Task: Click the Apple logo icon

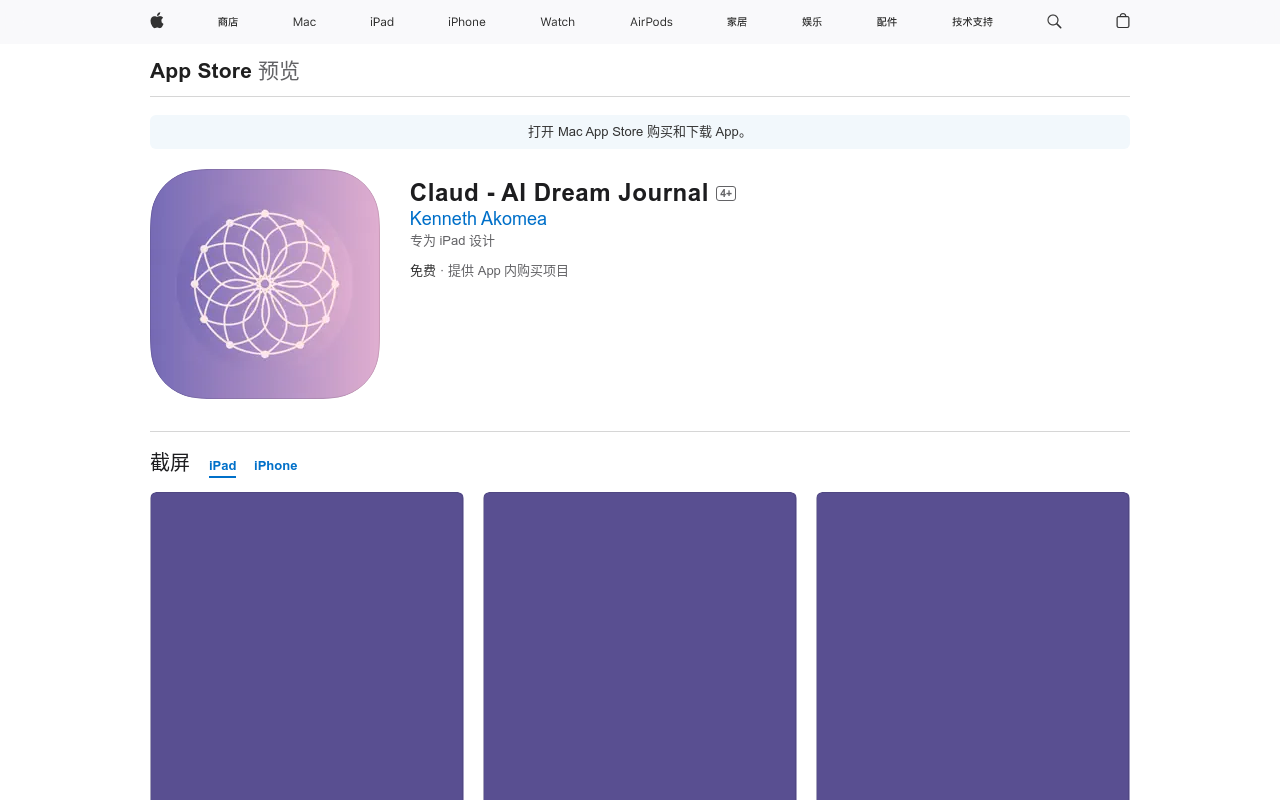Action: point(157,21)
